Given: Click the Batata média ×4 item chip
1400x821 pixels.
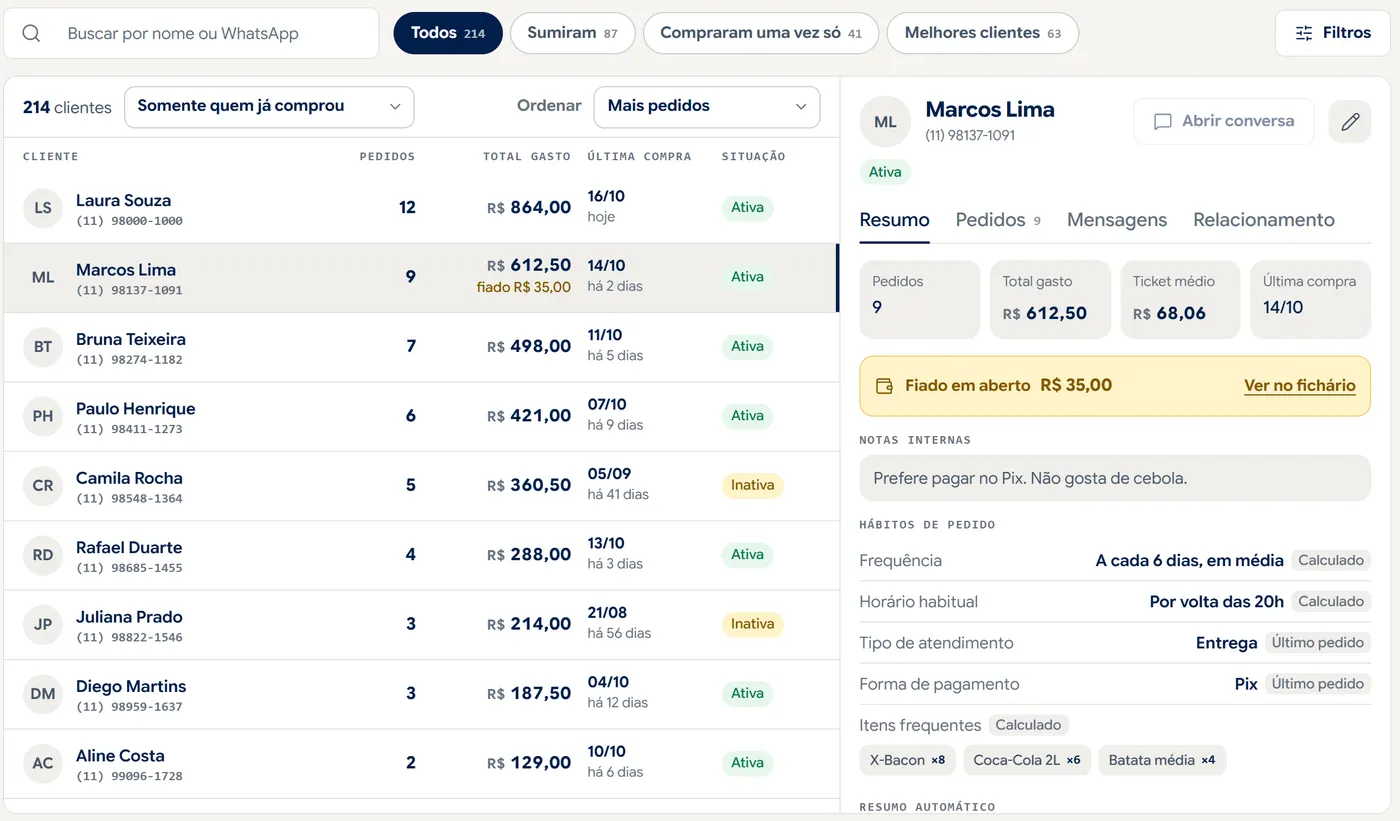Looking at the screenshot, I should [1162, 760].
